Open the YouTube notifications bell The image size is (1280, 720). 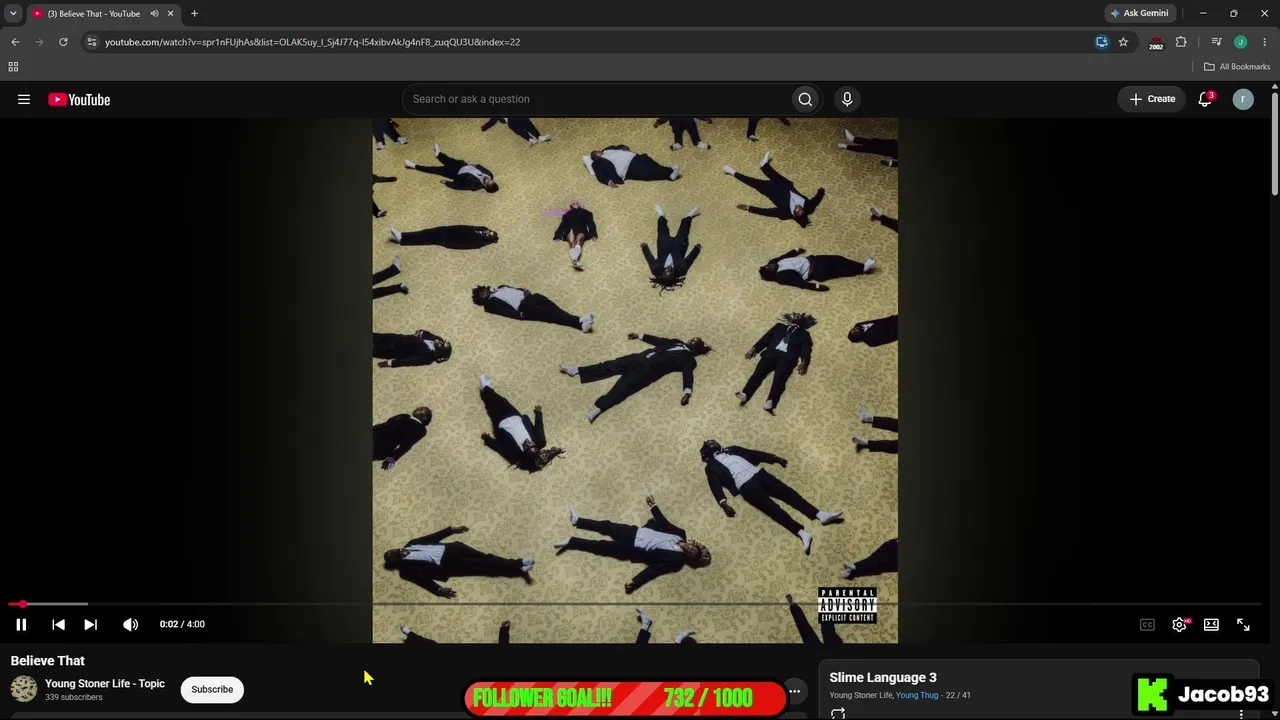1205,99
